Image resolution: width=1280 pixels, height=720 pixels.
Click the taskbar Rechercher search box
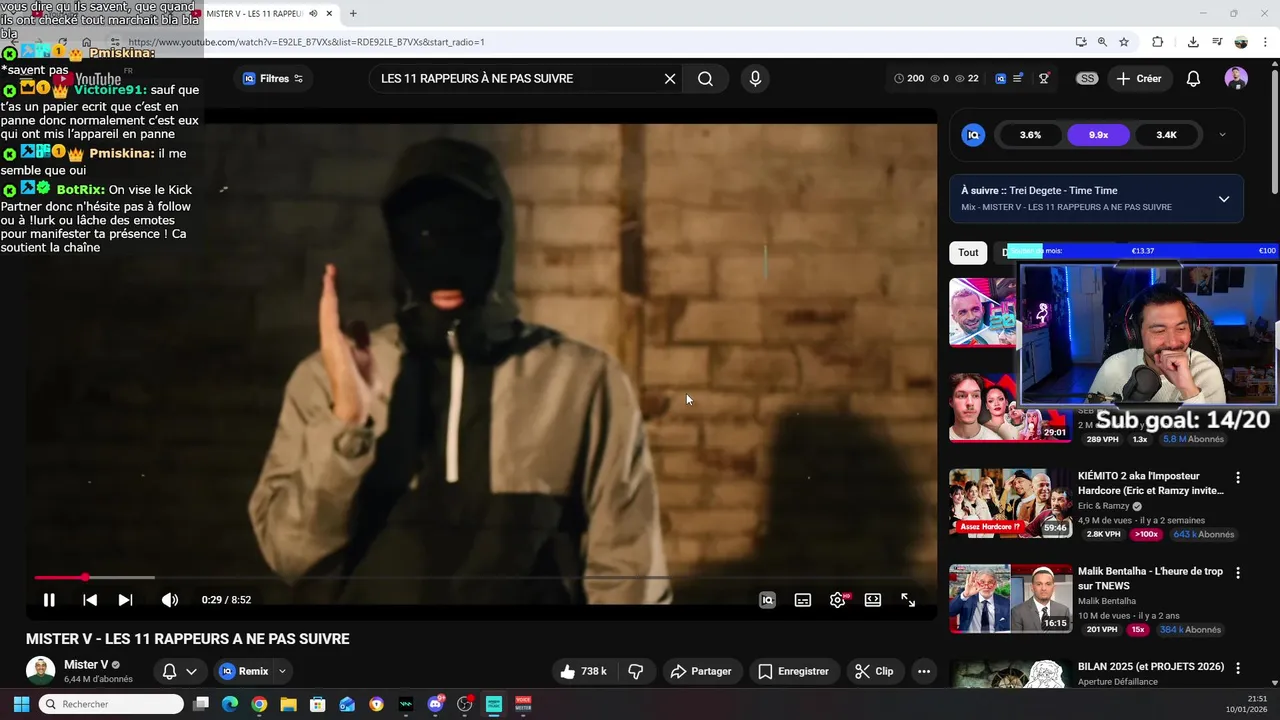(110, 704)
